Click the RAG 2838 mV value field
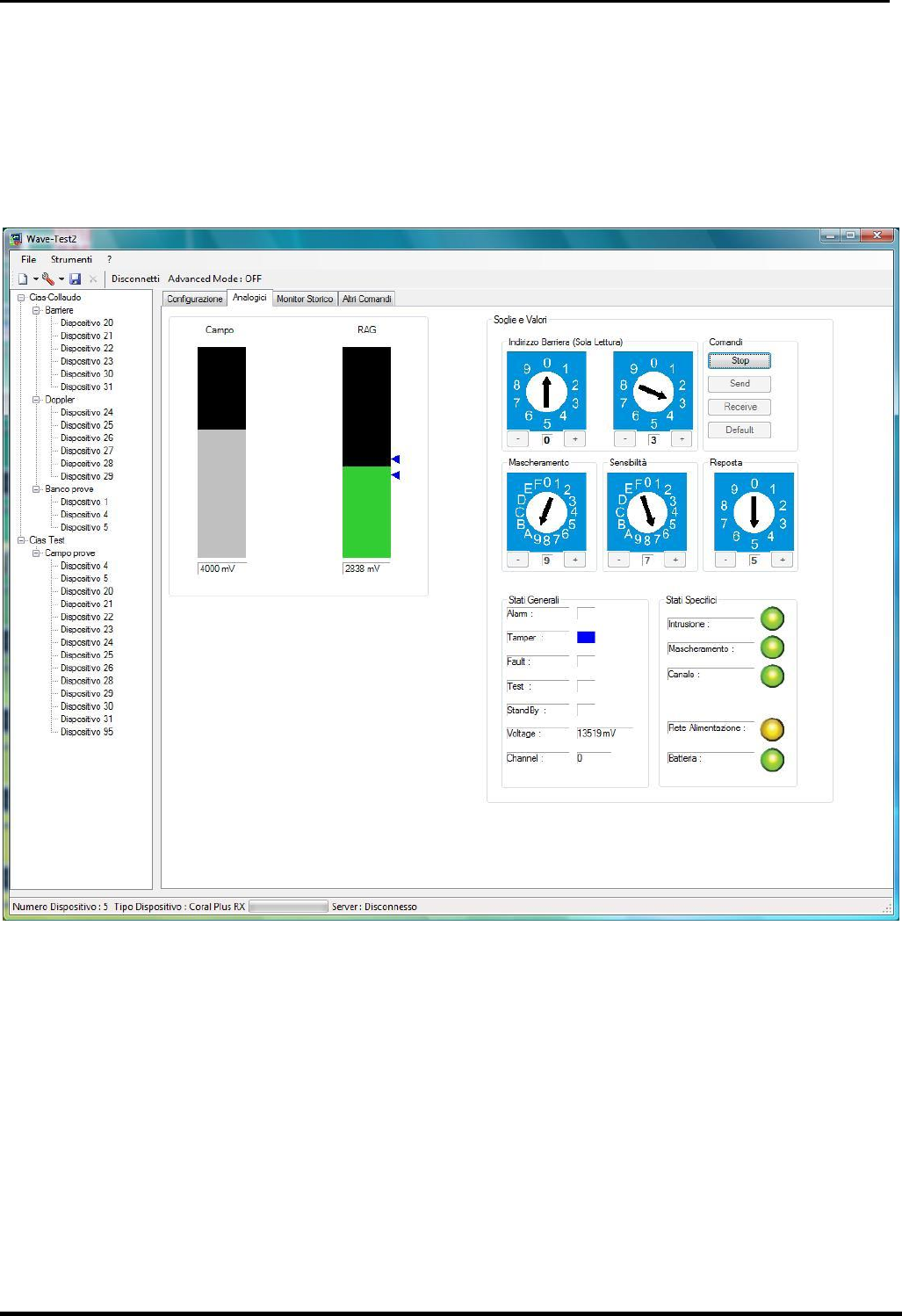Viewport: 902px width, 1316px height. click(x=366, y=569)
